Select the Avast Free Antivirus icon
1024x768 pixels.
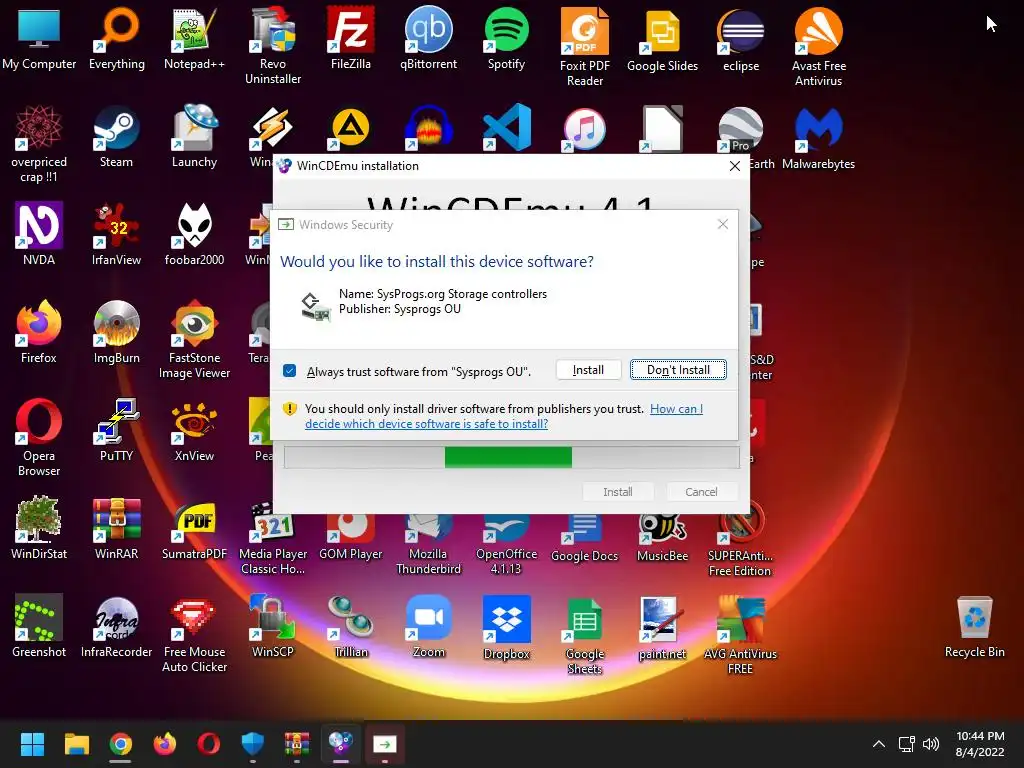click(x=818, y=47)
